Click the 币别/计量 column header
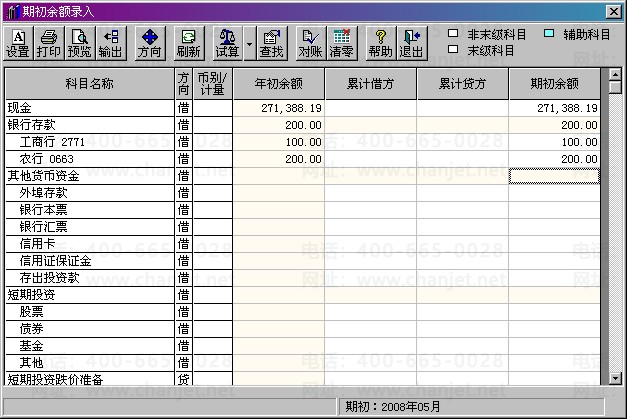Viewport: 627px width, 419px height. [x=213, y=84]
